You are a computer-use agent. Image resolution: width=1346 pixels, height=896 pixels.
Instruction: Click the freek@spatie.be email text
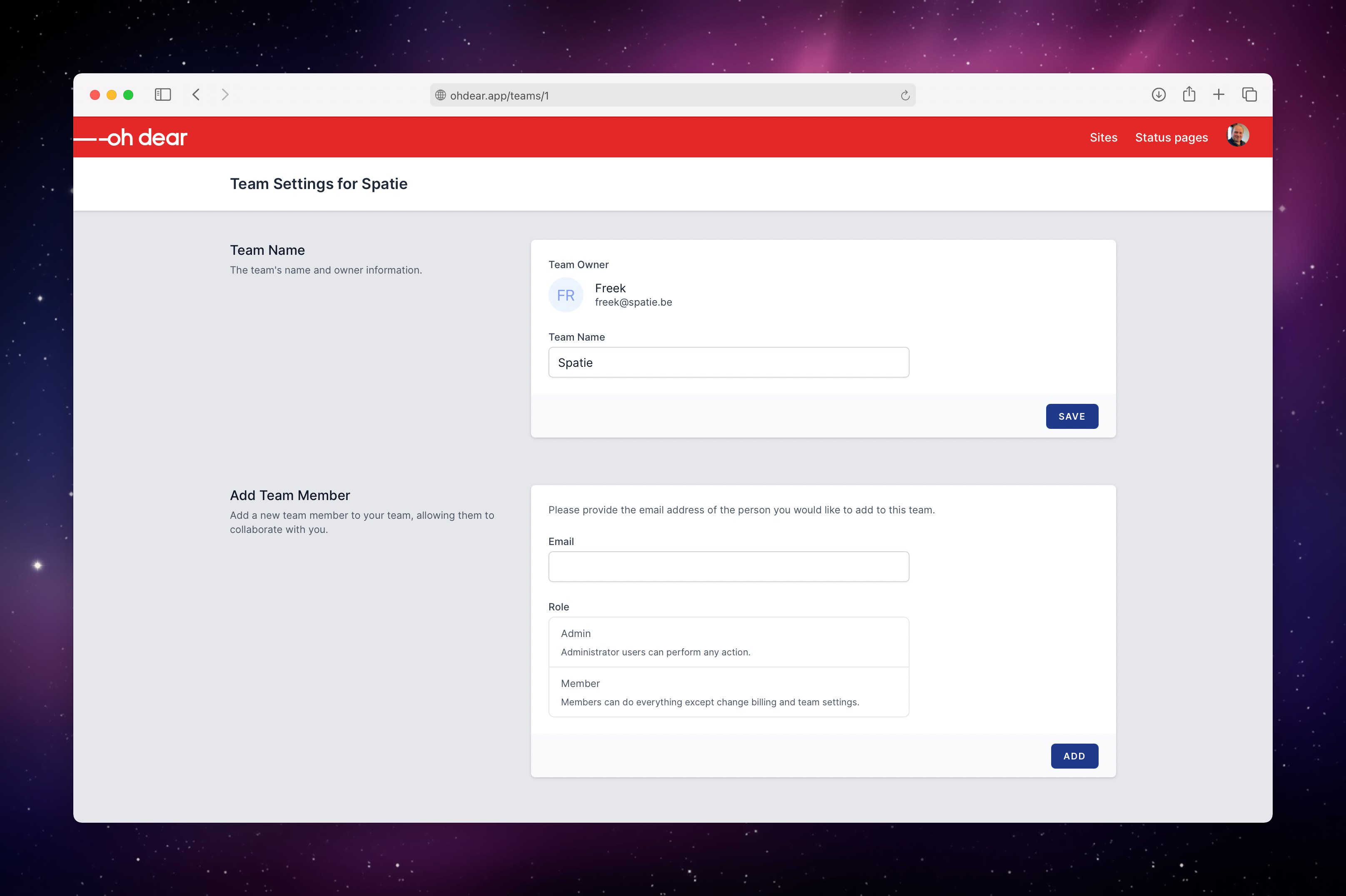pos(633,302)
